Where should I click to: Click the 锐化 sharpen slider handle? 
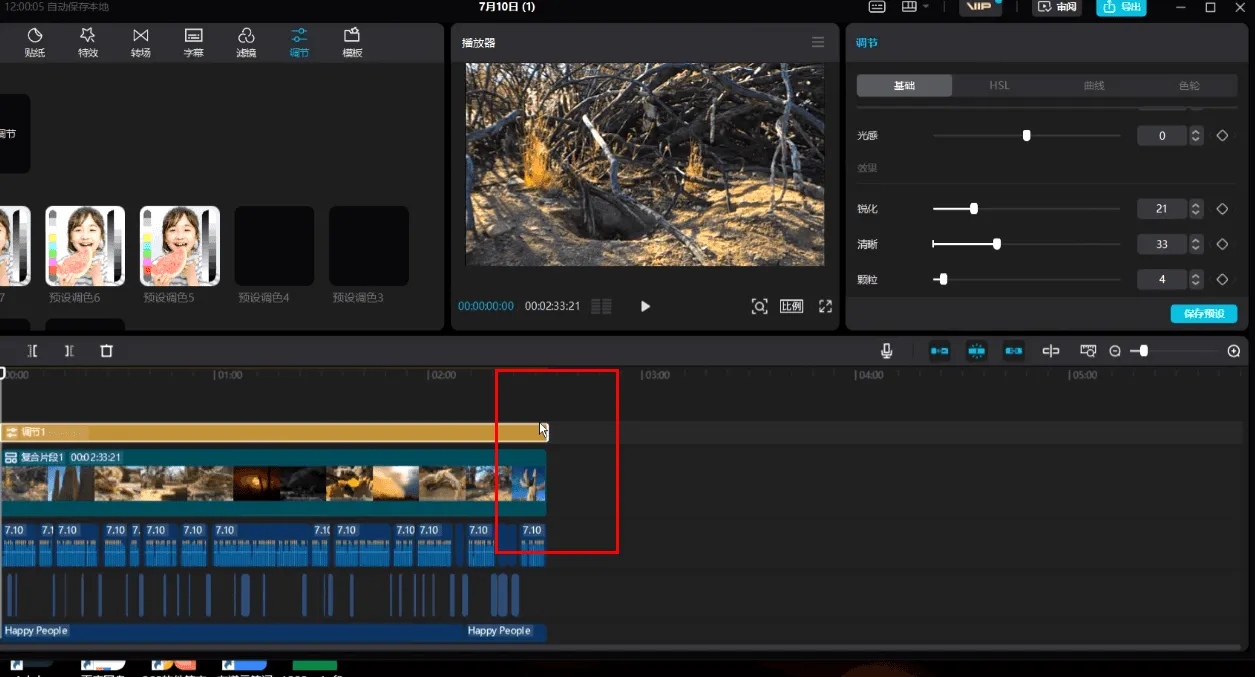coord(973,209)
